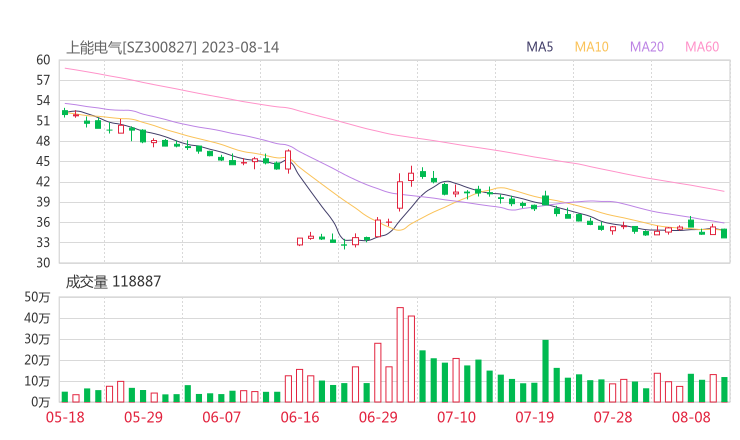The height and width of the screenshot is (440, 740).
Task: Click the tallest green volume bar
Action: [545, 370]
